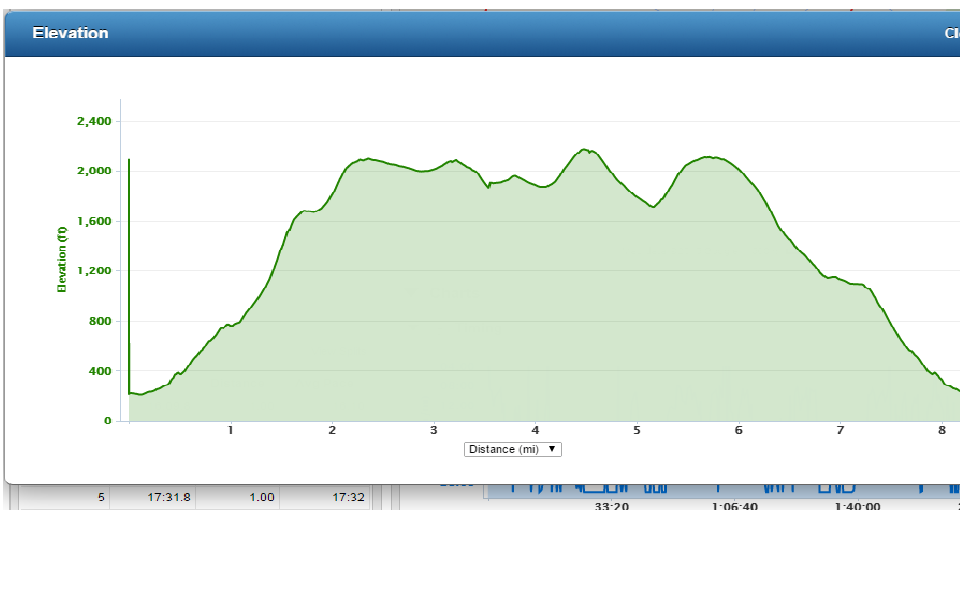The height and width of the screenshot is (614, 960).
Task: Select the 800 elevation axis label
Action: (100, 321)
